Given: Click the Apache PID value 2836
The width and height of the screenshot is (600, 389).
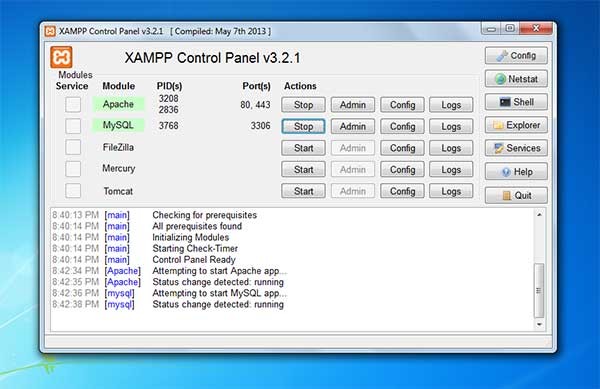Looking at the screenshot, I should [168, 110].
